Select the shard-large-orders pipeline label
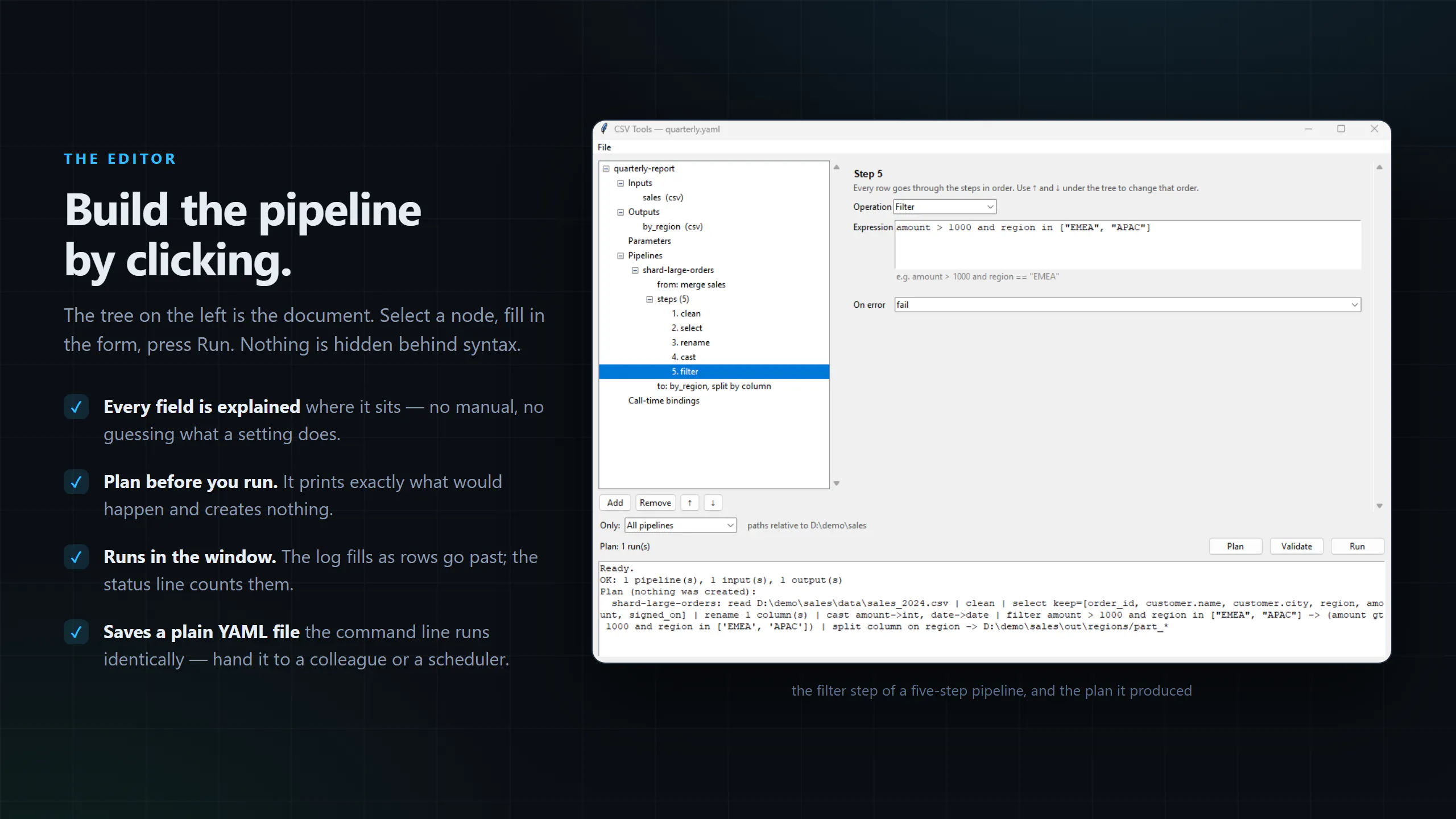The image size is (1456, 819). pyautogui.click(x=678, y=270)
